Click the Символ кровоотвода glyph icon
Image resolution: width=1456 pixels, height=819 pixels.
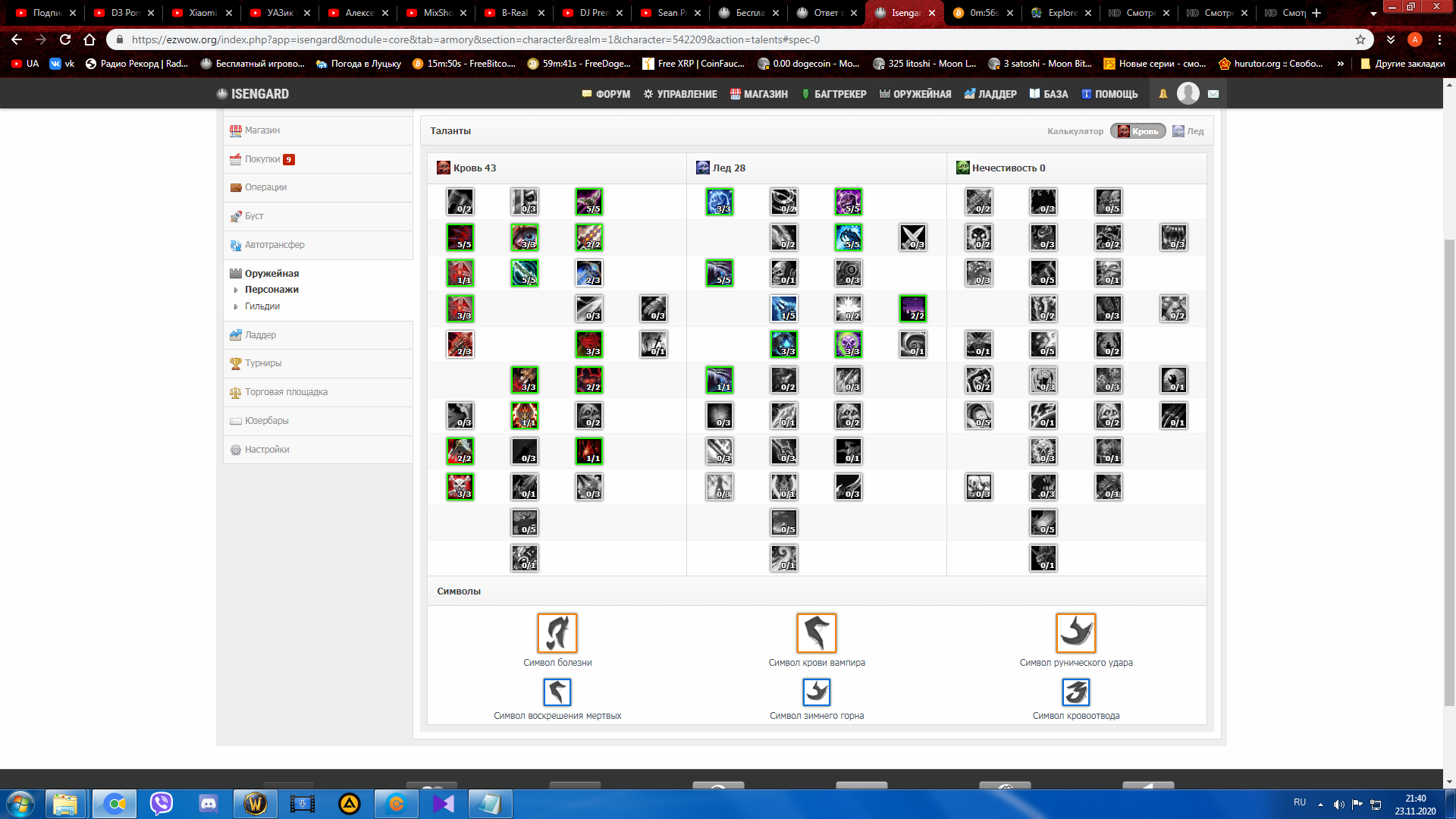point(1075,692)
